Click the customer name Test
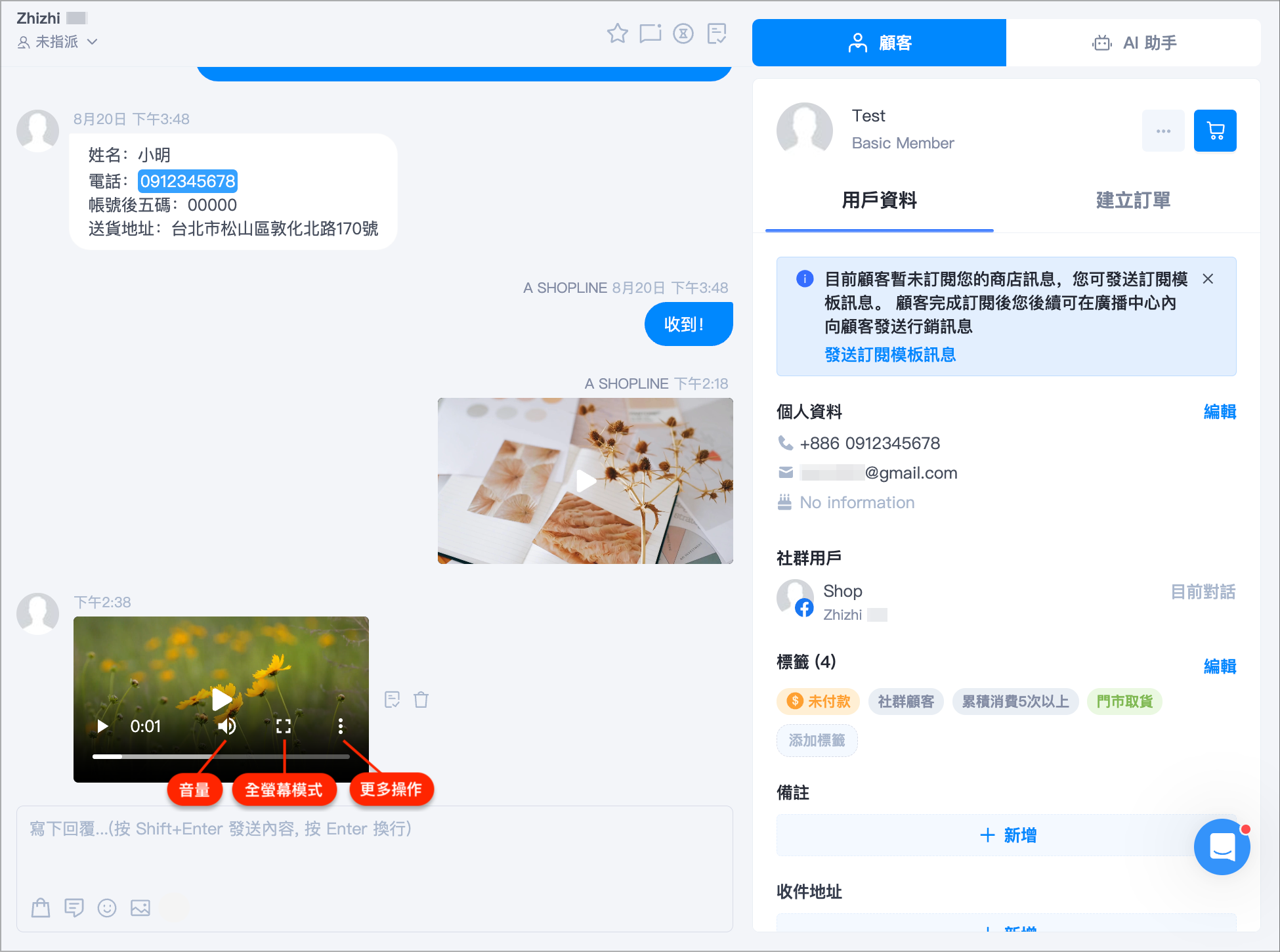 click(868, 116)
